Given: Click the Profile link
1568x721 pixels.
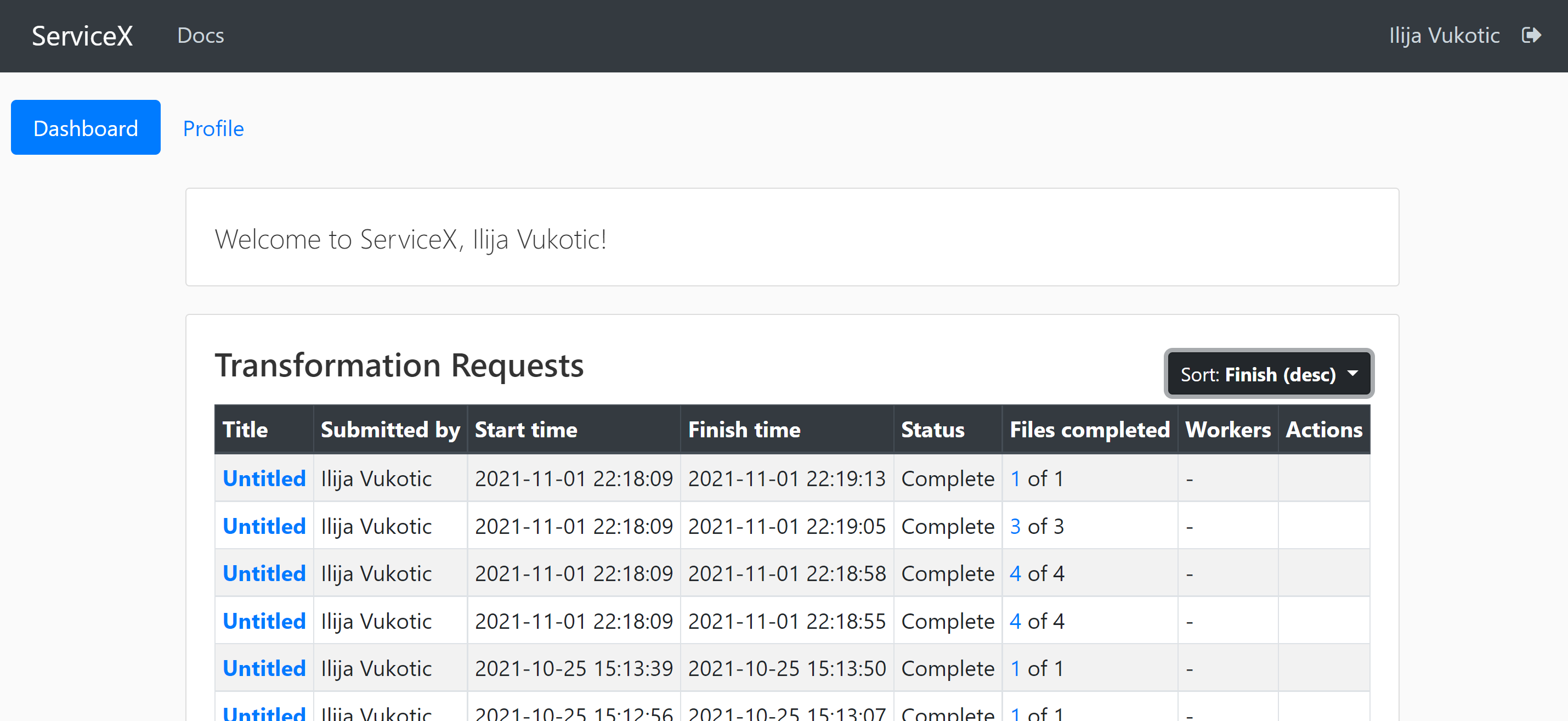Looking at the screenshot, I should click(213, 127).
